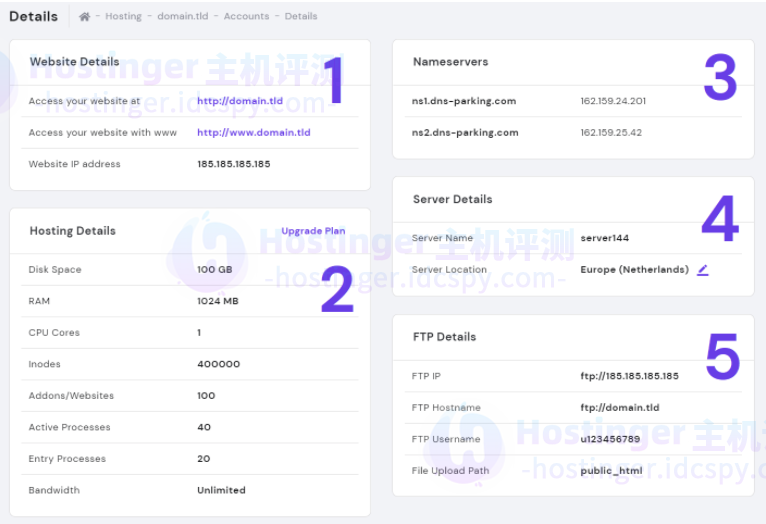Click Upgrade Plan link
The image size is (766, 524).
tap(313, 231)
